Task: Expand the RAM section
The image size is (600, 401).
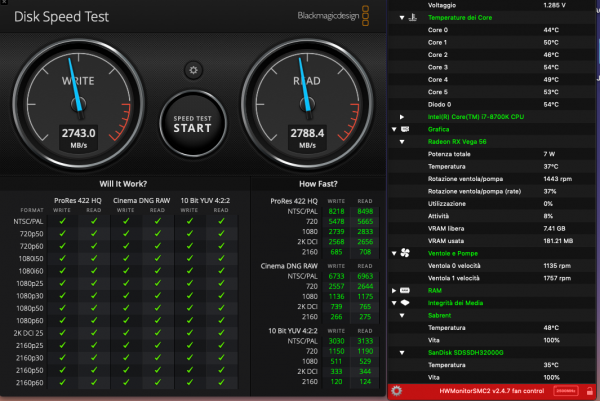Action: pyautogui.click(x=394, y=290)
